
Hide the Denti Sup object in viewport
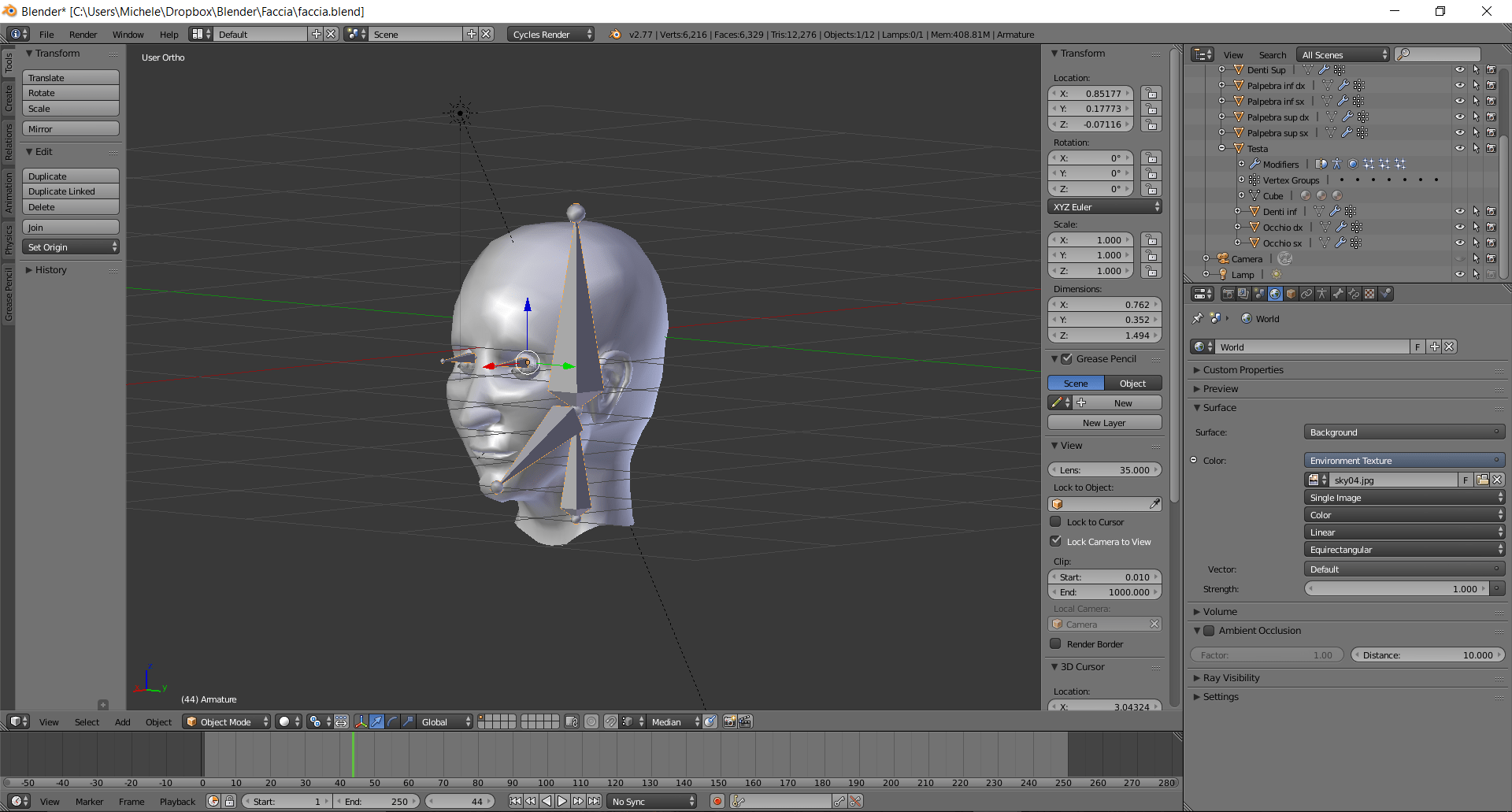coord(1460,69)
